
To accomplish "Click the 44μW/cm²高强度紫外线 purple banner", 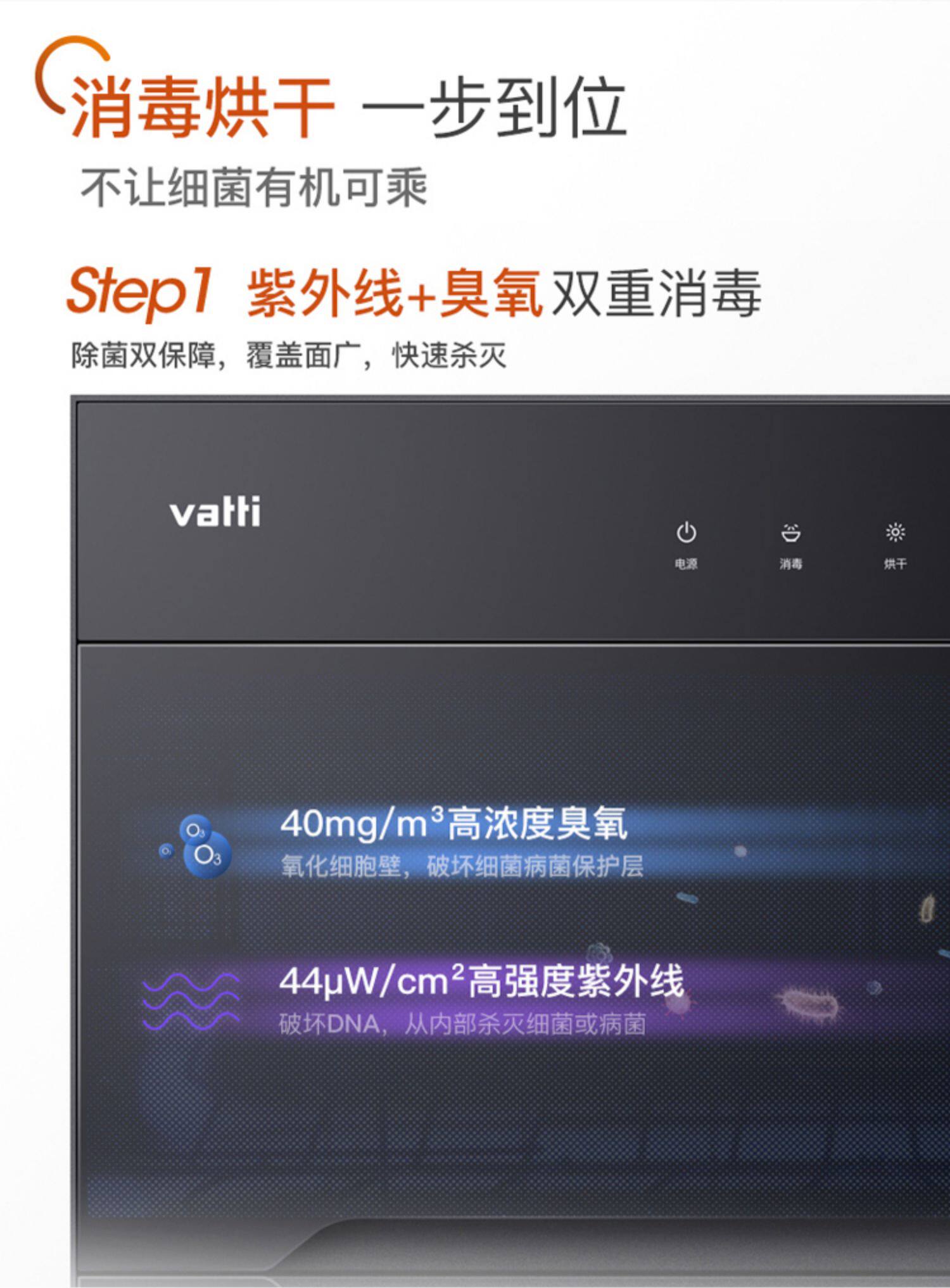I will [481, 980].
